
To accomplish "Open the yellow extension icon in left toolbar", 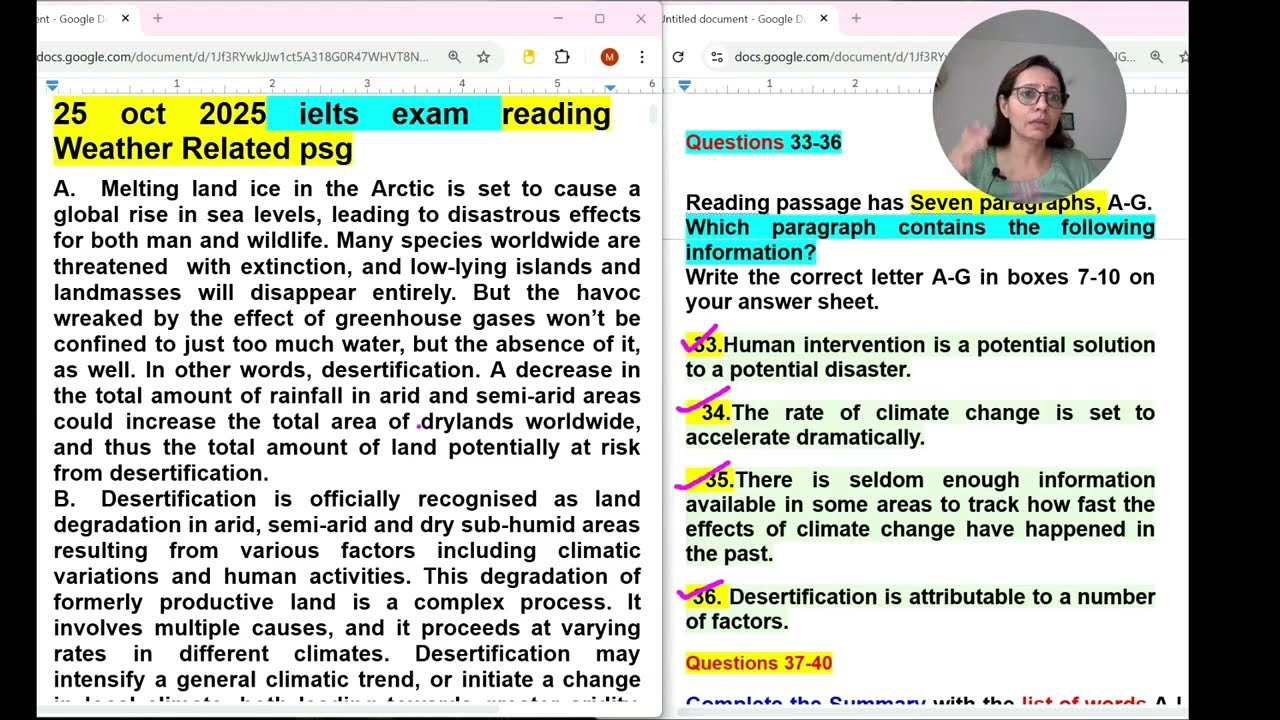I will point(529,57).
